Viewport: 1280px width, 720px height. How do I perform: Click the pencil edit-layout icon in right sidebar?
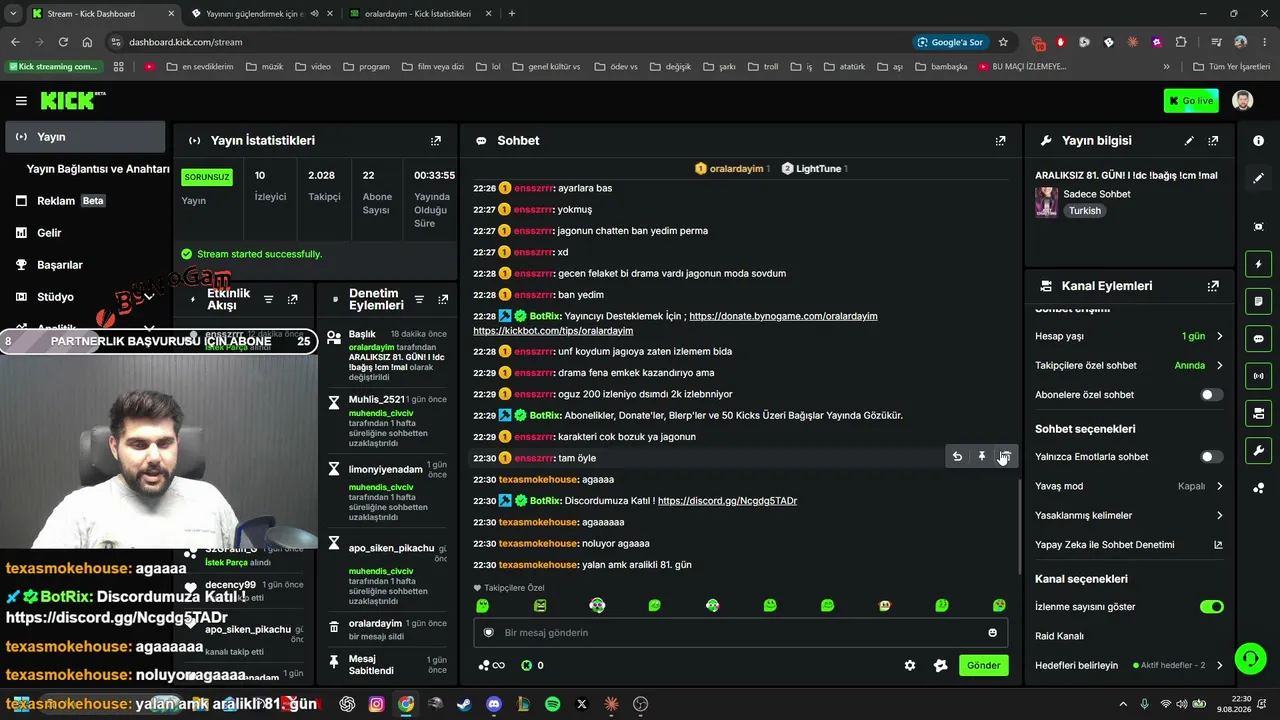pyautogui.click(x=1258, y=178)
